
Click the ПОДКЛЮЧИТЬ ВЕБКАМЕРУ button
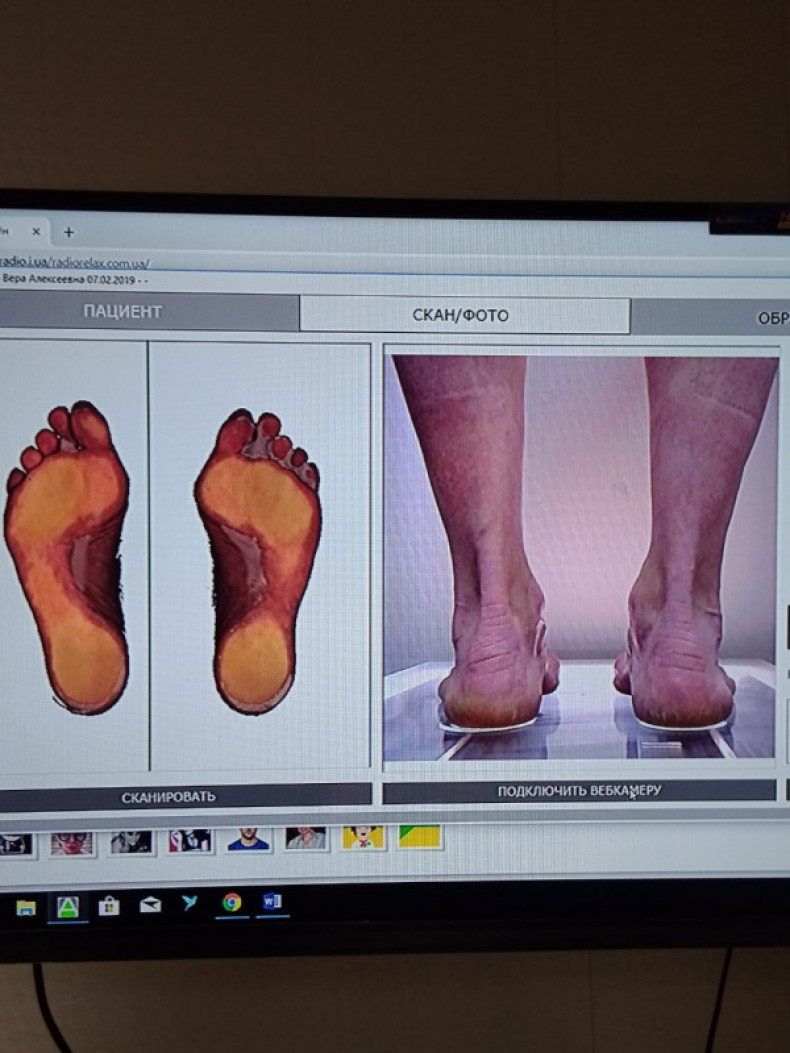[579, 791]
